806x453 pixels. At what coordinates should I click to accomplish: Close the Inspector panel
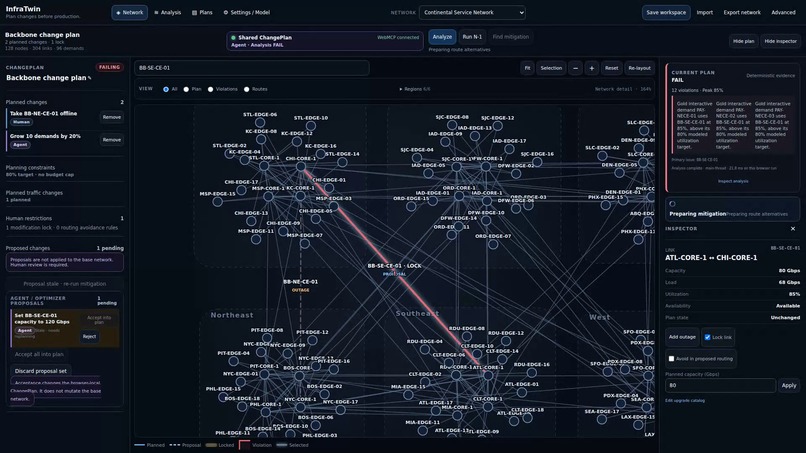click(793, 228)
